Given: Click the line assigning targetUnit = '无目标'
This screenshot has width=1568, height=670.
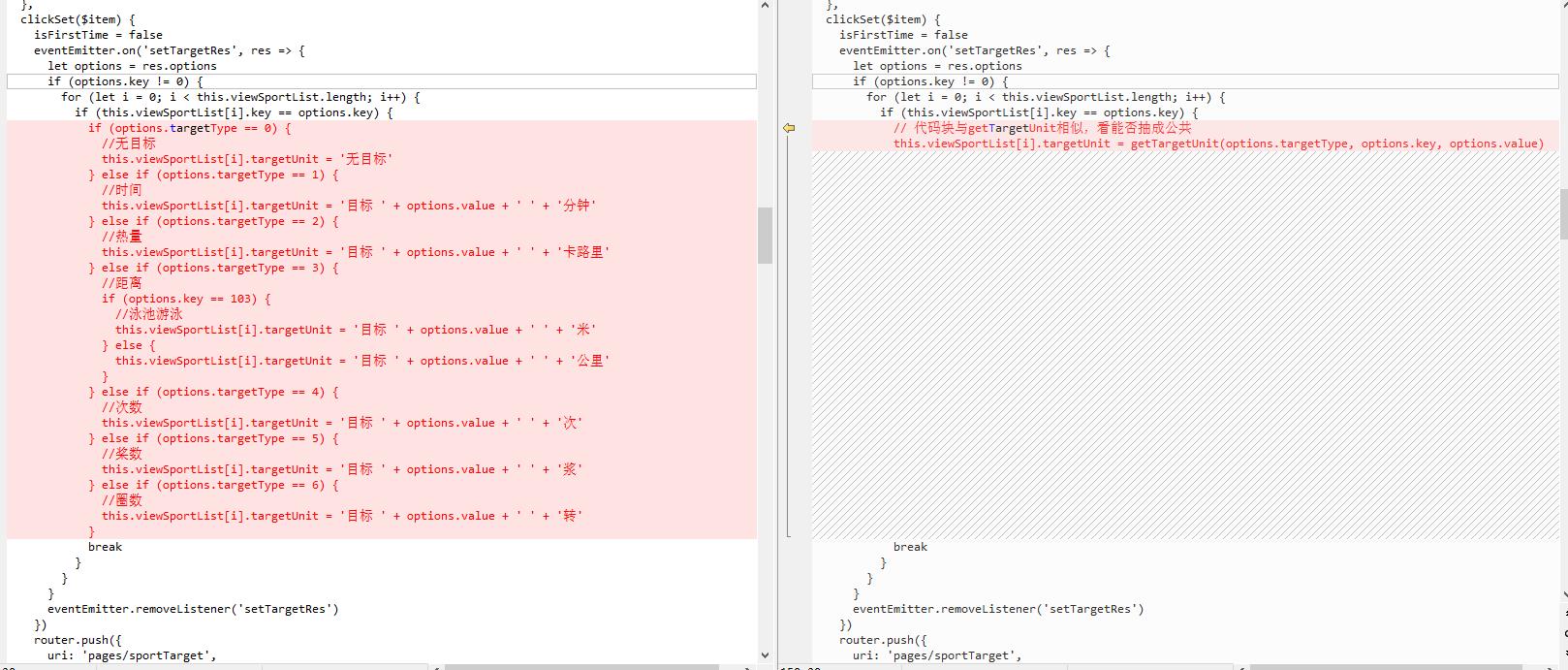Looking at the screenshot, I should 247,159.
